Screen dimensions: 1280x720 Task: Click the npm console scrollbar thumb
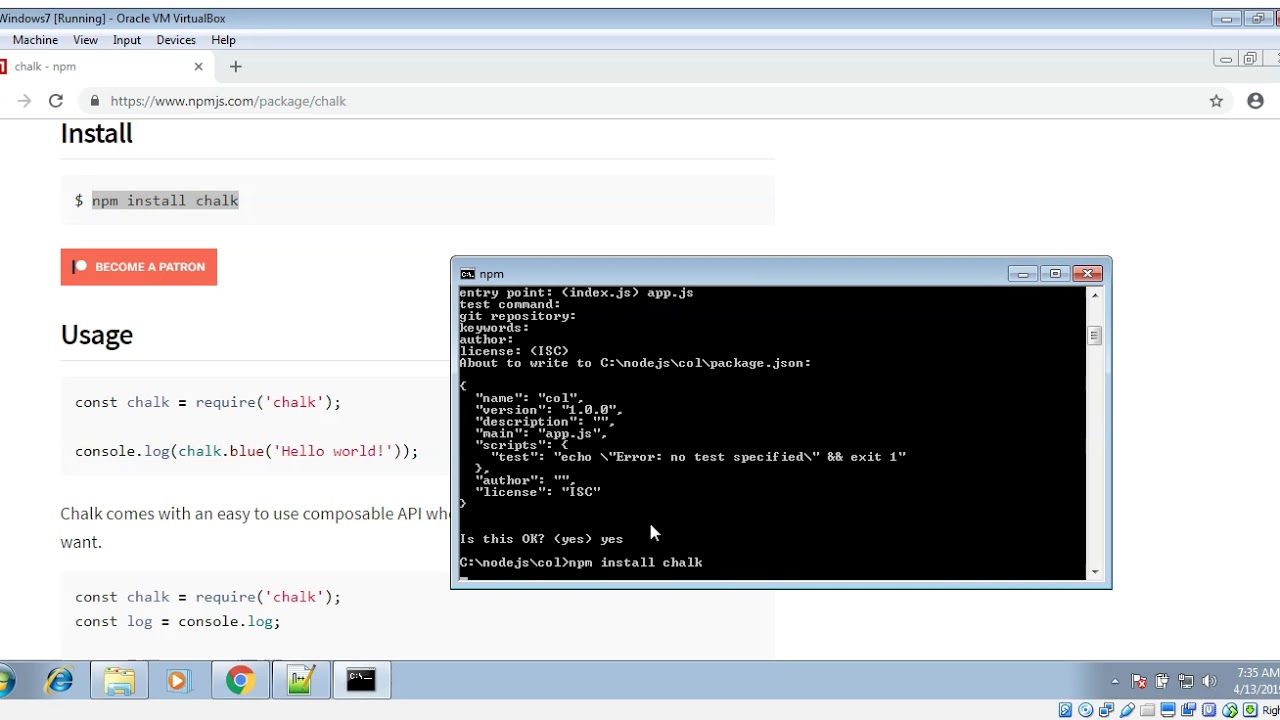(1095, 335)
